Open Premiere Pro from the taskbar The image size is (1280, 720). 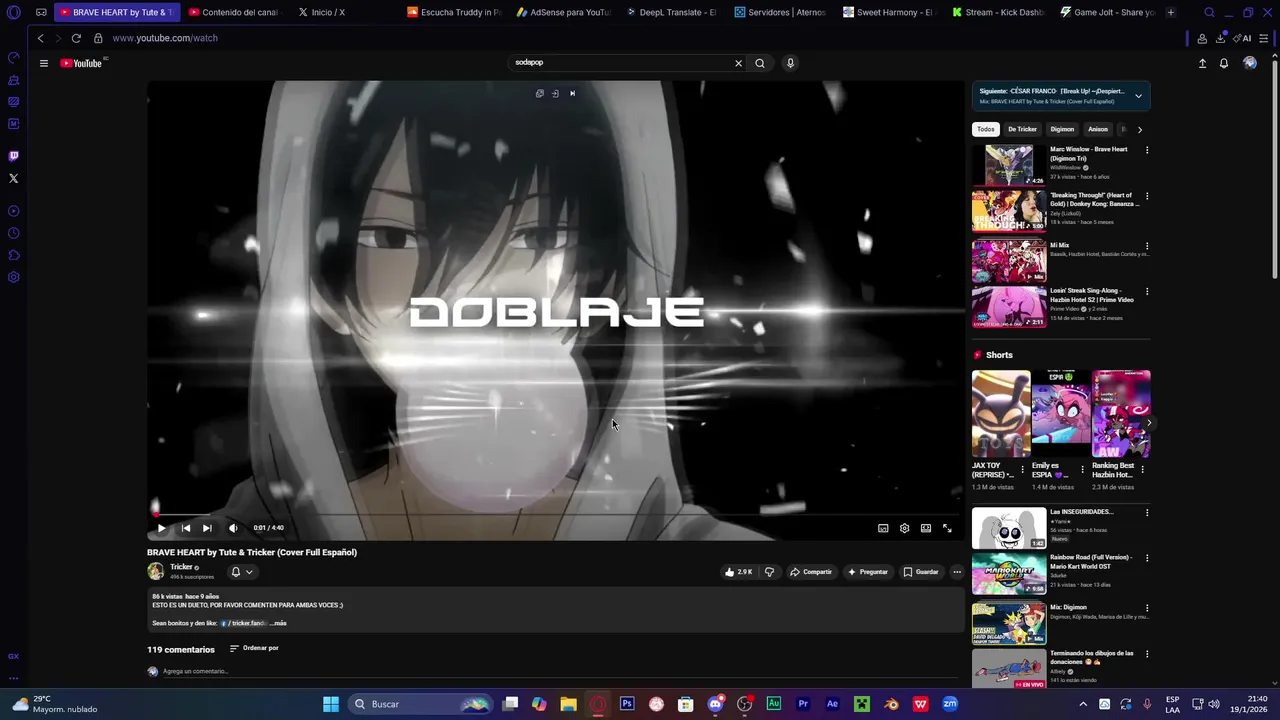click(803, 704)
